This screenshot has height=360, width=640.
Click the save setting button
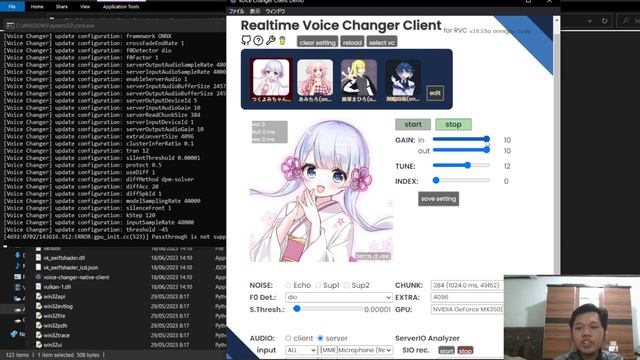(x=438, y=199)
